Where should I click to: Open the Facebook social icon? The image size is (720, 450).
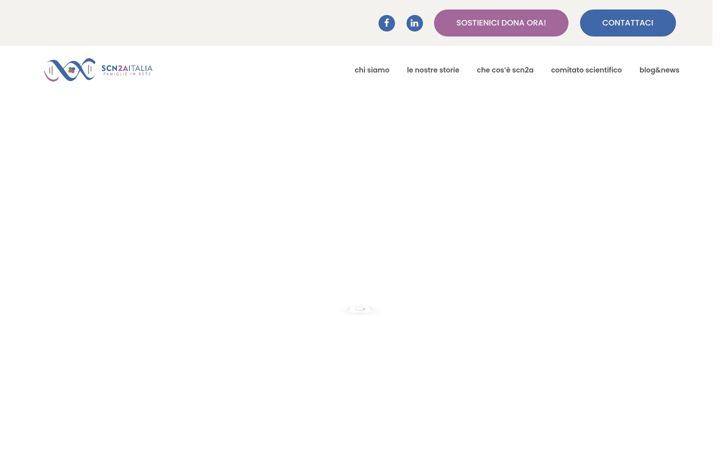[x=386, y=23]
